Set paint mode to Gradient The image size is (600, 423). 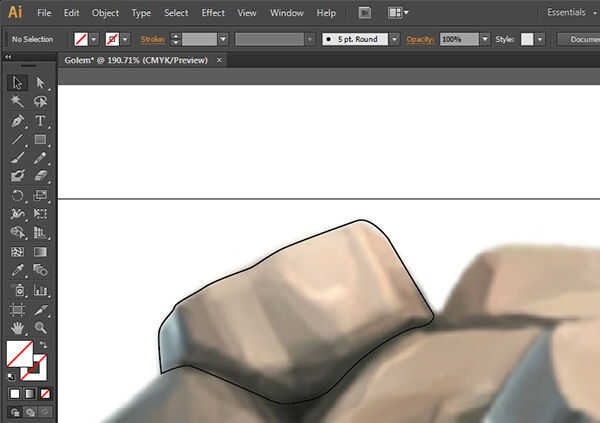(x=30, y=394)
